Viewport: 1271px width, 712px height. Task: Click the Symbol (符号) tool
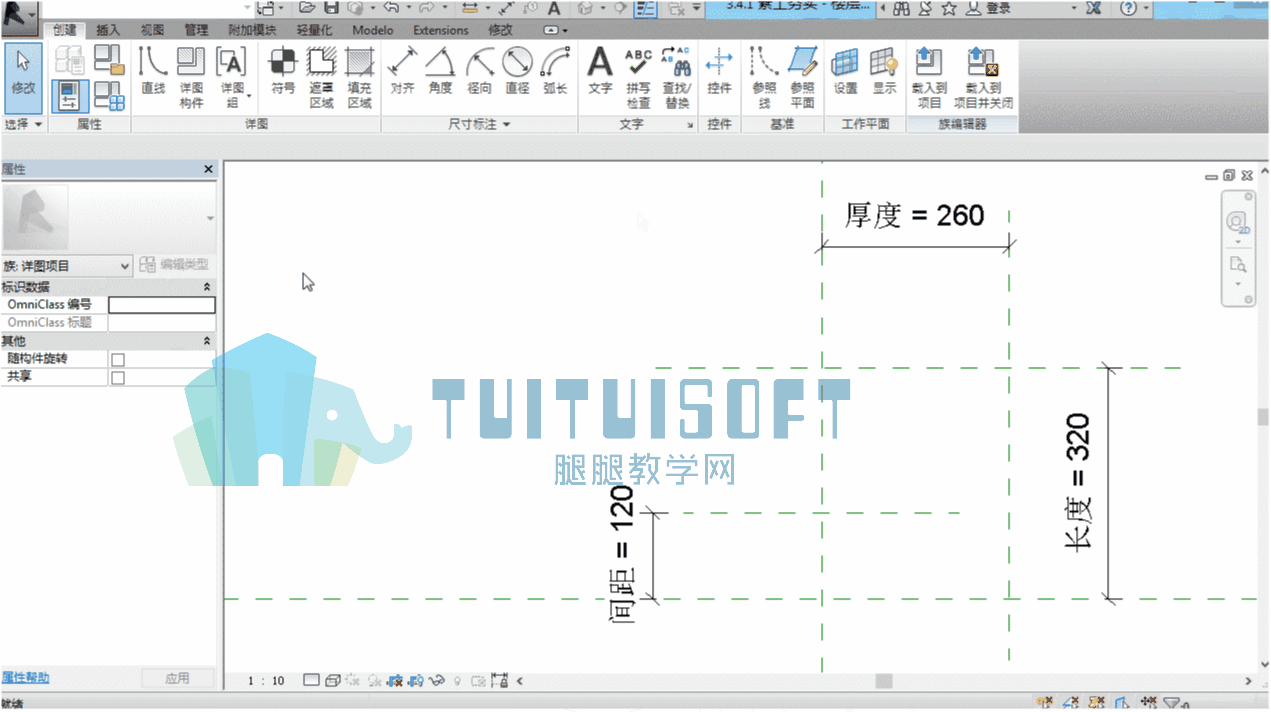click(283, 71)
